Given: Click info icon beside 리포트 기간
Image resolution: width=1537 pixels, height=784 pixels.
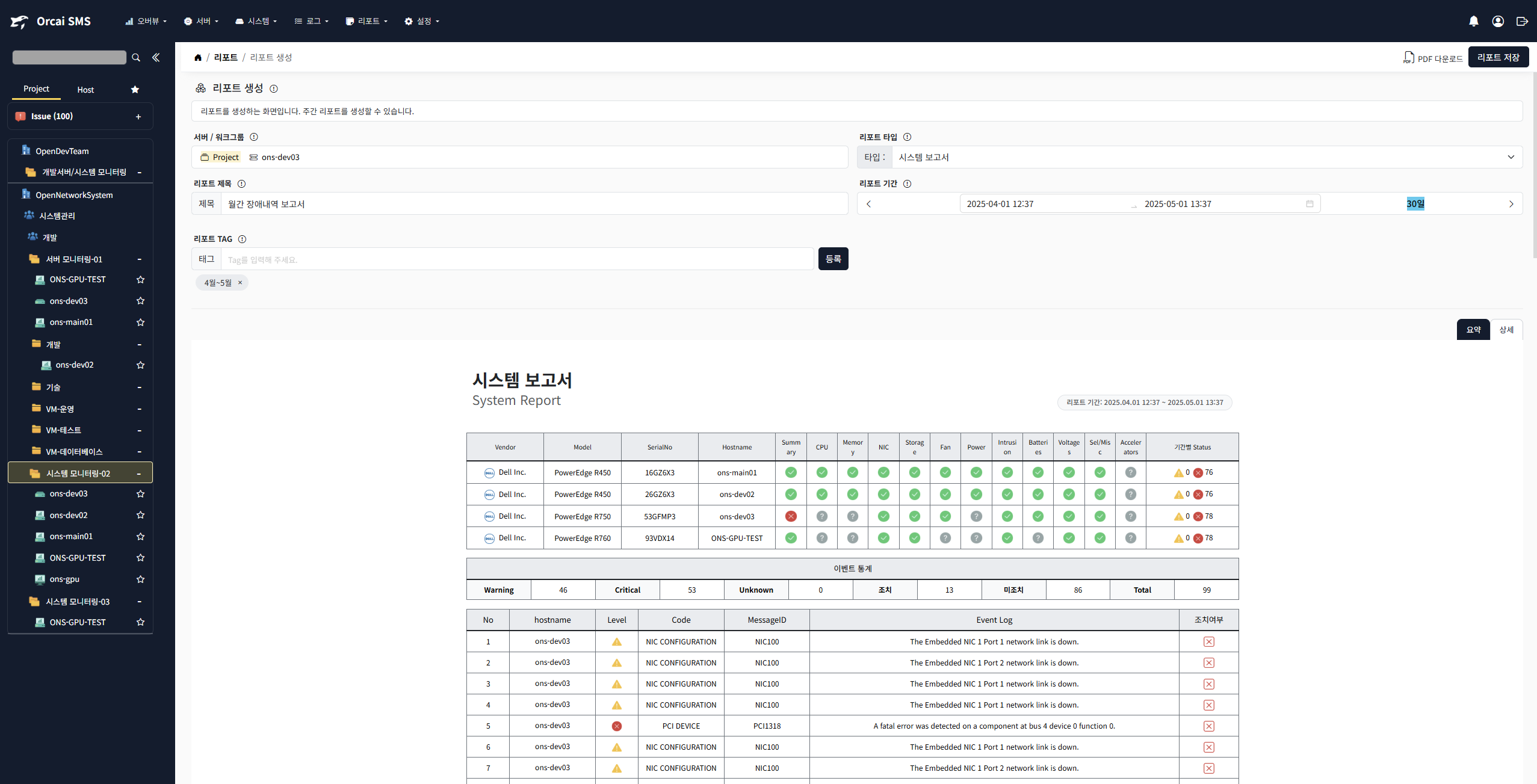Looking at the screenshot, I should (908, 184).
